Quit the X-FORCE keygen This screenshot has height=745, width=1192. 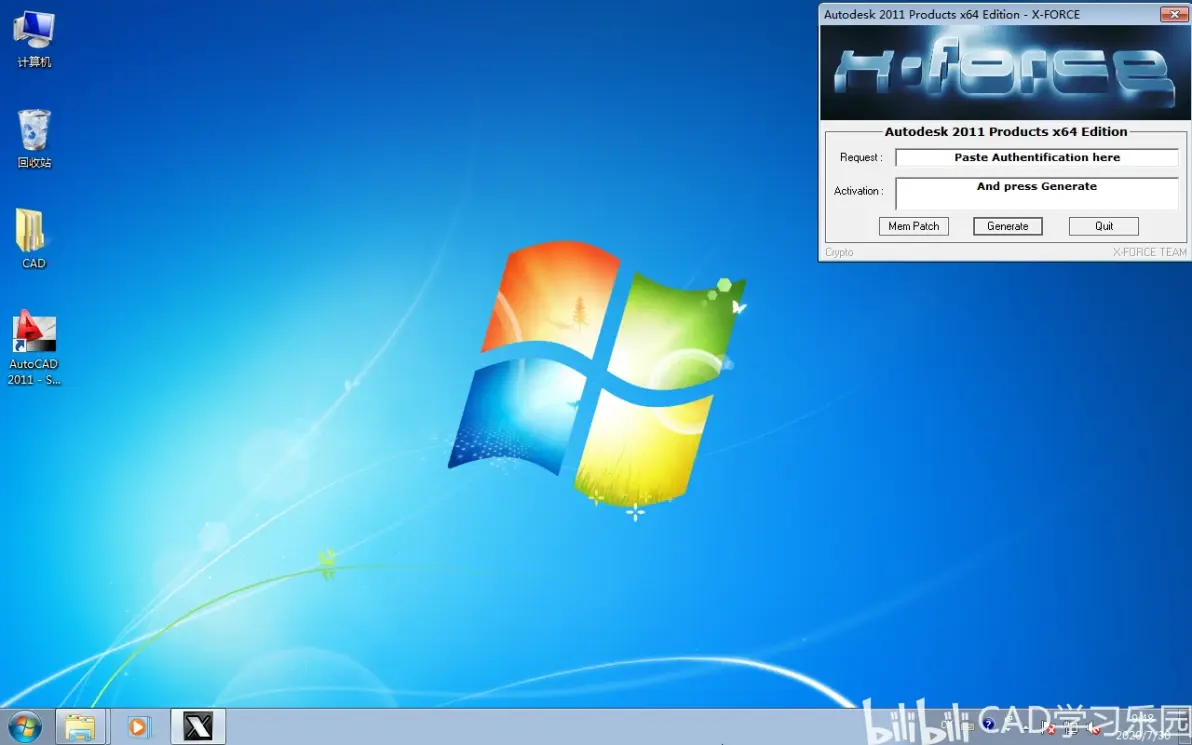1104,226
